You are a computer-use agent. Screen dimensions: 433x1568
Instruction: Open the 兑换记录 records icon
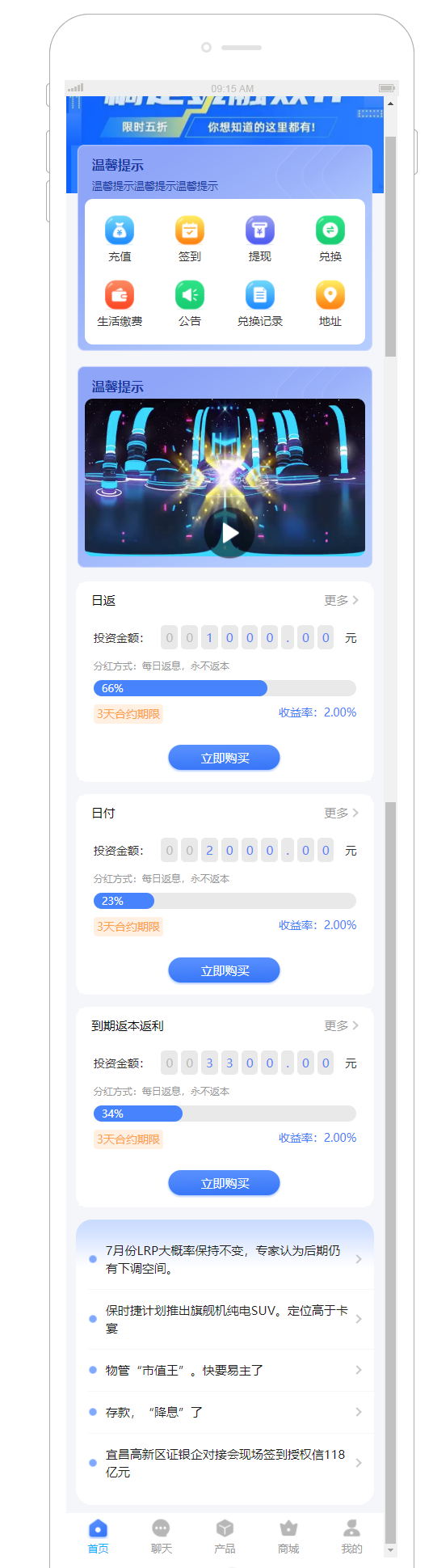pyautogui.click(x=260, y=295)
